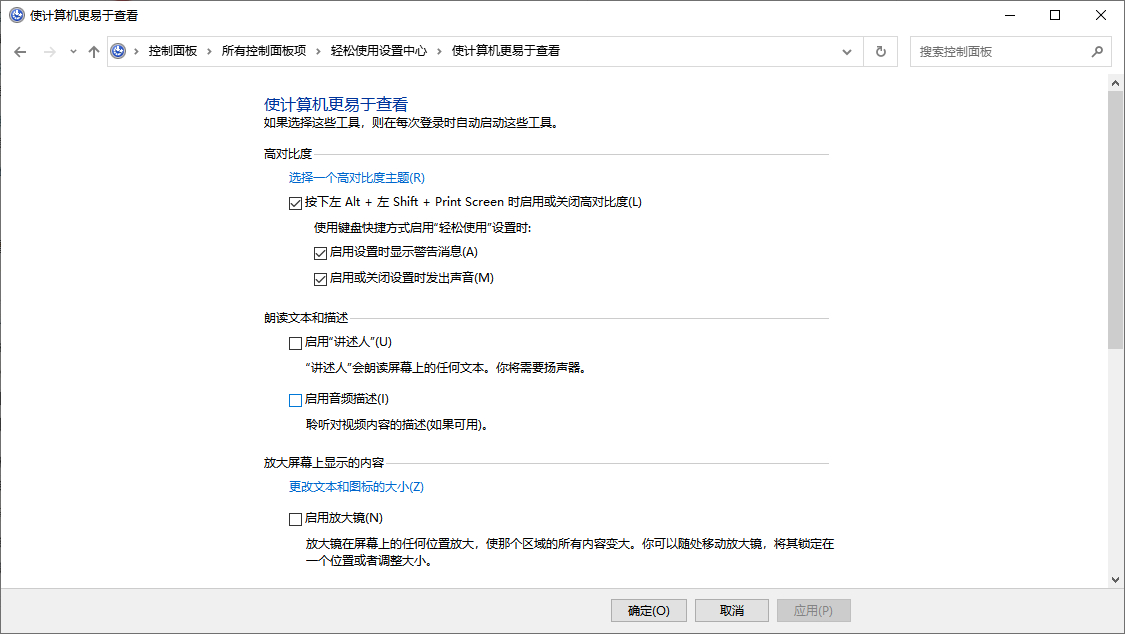Viewport: 1125px width, 634px height.
Task: Click the forward navigation arrow
Action: (48, 51)
